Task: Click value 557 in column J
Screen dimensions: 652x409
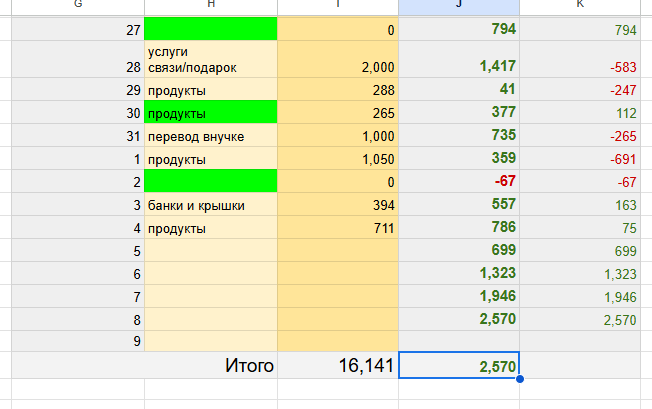Action: [x=459, y=204]
